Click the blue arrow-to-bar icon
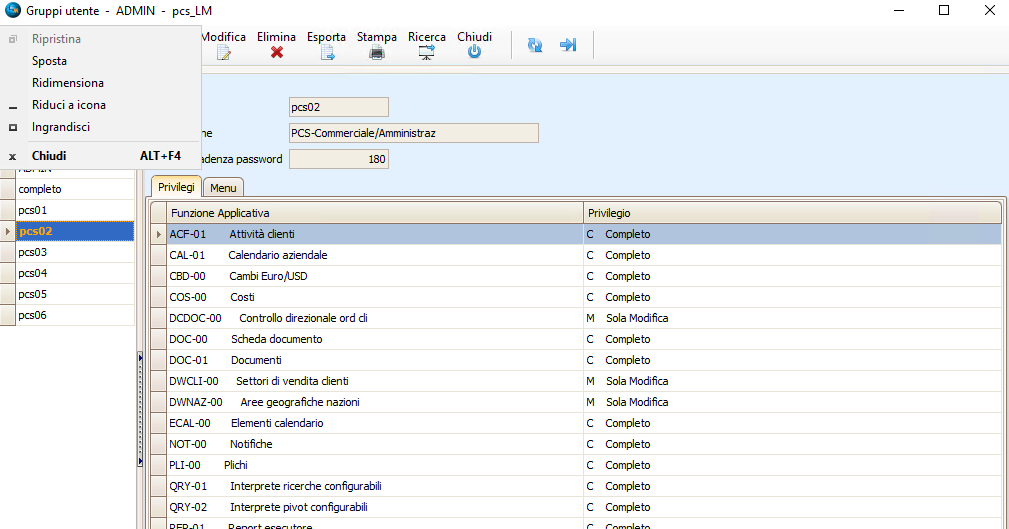This screenshot has width=1009, height=529. pyautogui.click(x=567, y=45)
